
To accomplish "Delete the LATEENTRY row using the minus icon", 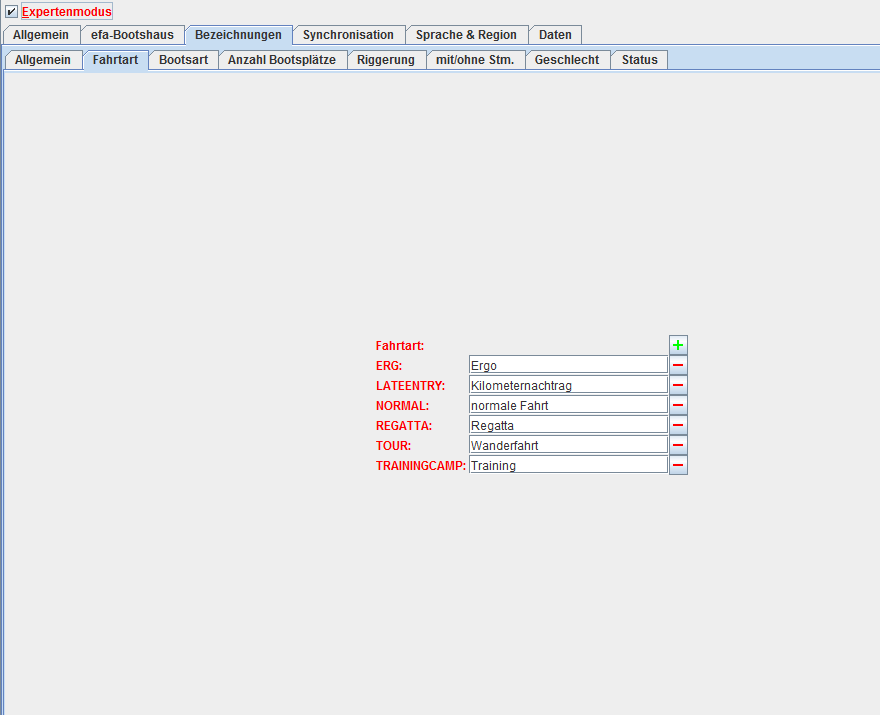I will 678,385.
